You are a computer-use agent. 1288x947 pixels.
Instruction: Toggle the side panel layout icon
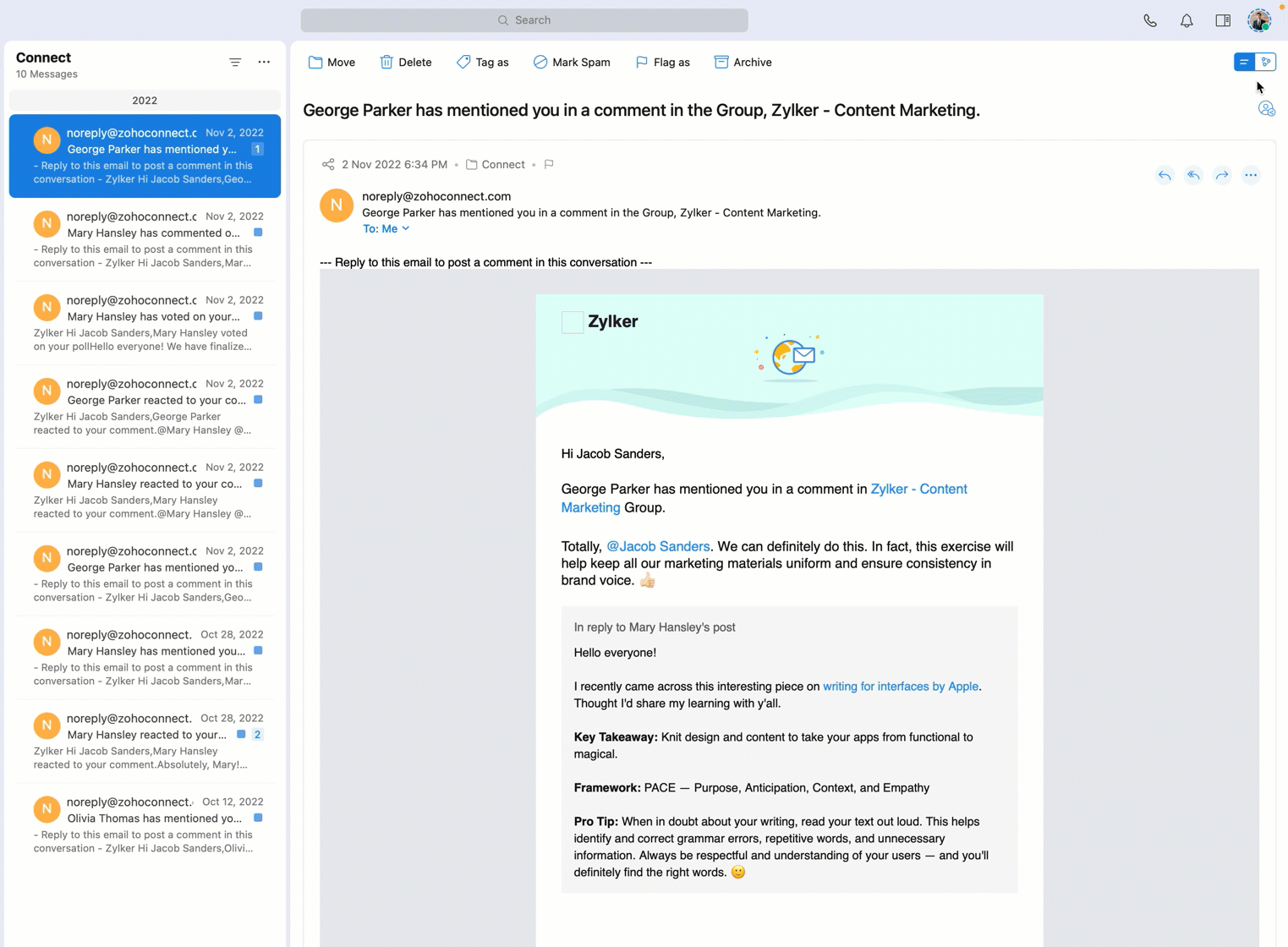[1223, 20]
